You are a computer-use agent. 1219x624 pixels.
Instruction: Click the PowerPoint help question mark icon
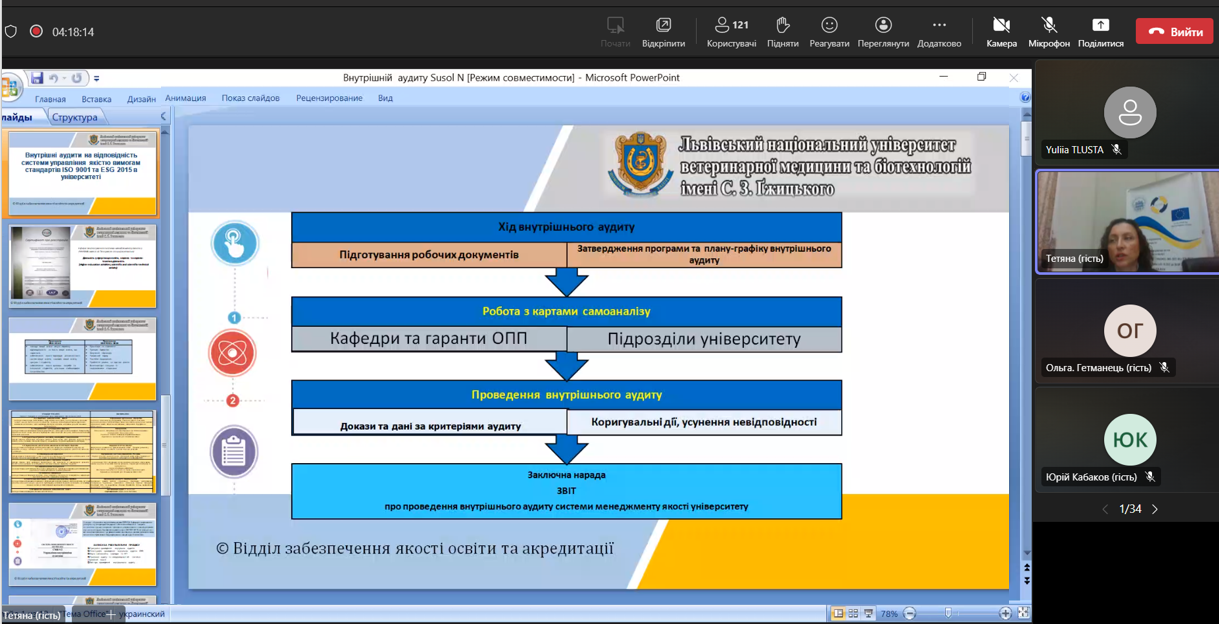coord(1025,98)
